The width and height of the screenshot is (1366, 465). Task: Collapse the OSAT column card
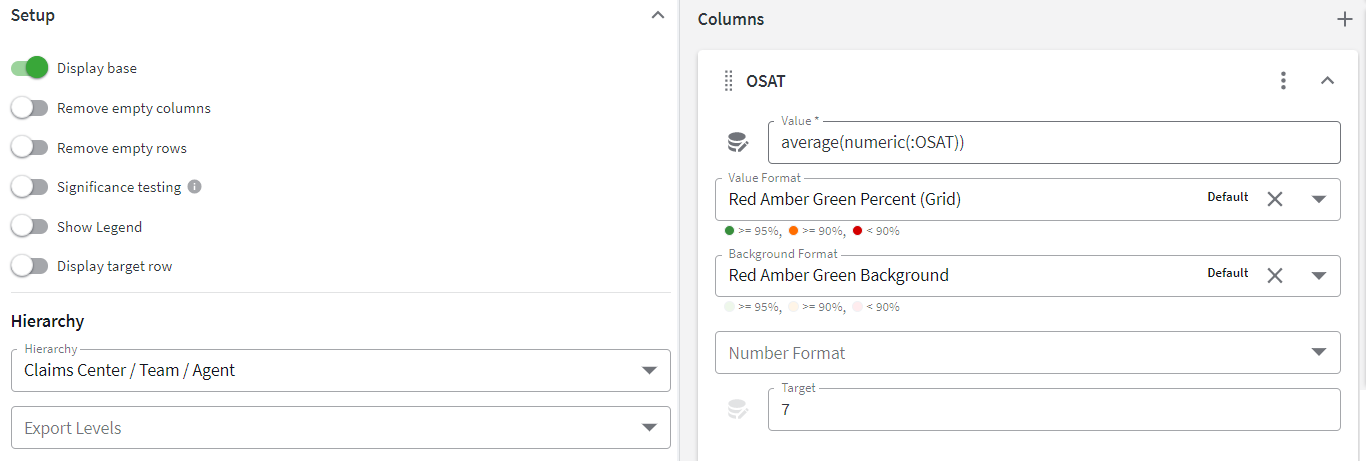[1328, 81]
